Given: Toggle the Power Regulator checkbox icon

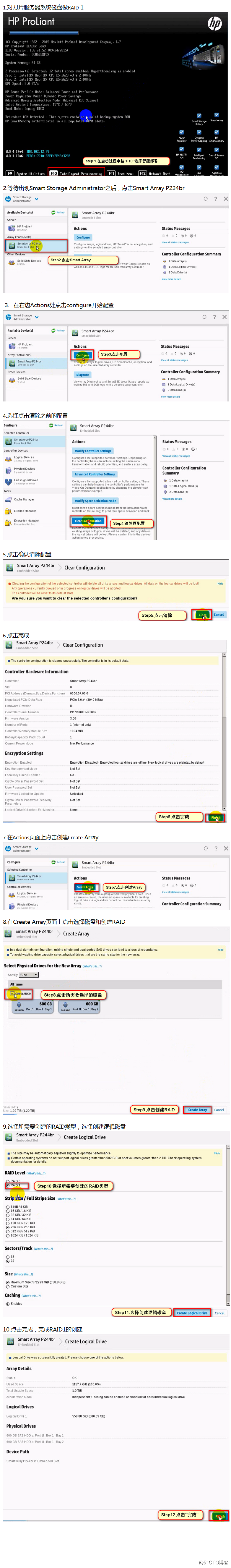Looking at the screenshot, I should (x=181, y=132).
